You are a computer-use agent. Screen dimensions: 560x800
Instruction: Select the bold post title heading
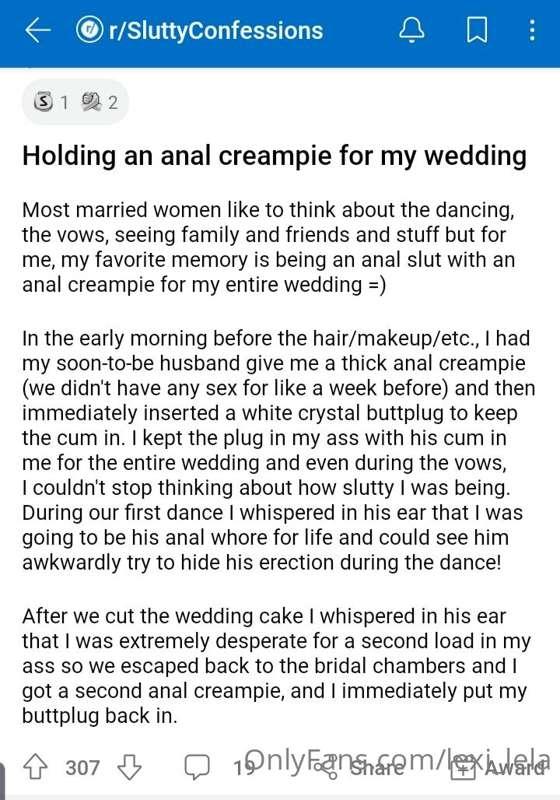coord(274,156)
